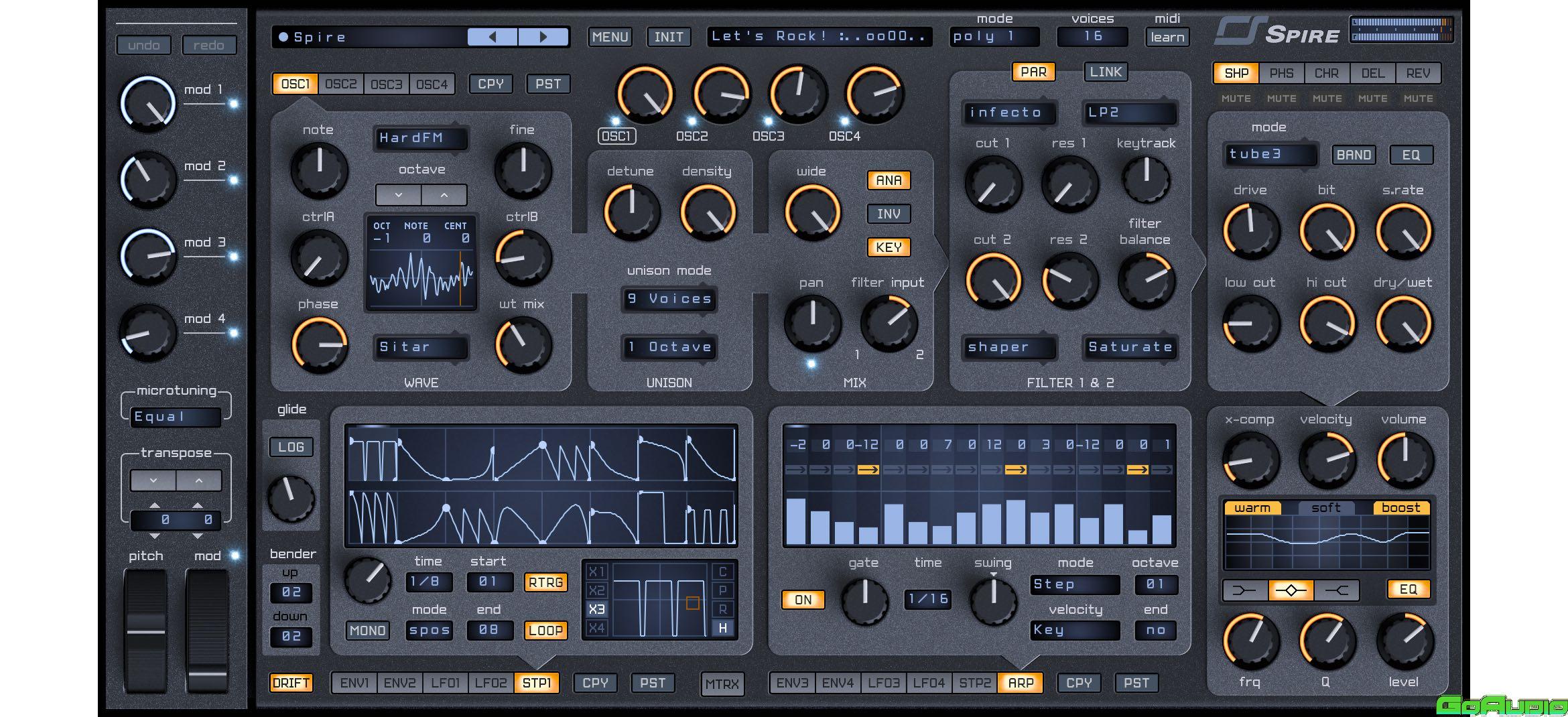Viewport: 1568px width, 717px height.
Task: Toggle the KEY button in mix section
Action: point(889,247)
